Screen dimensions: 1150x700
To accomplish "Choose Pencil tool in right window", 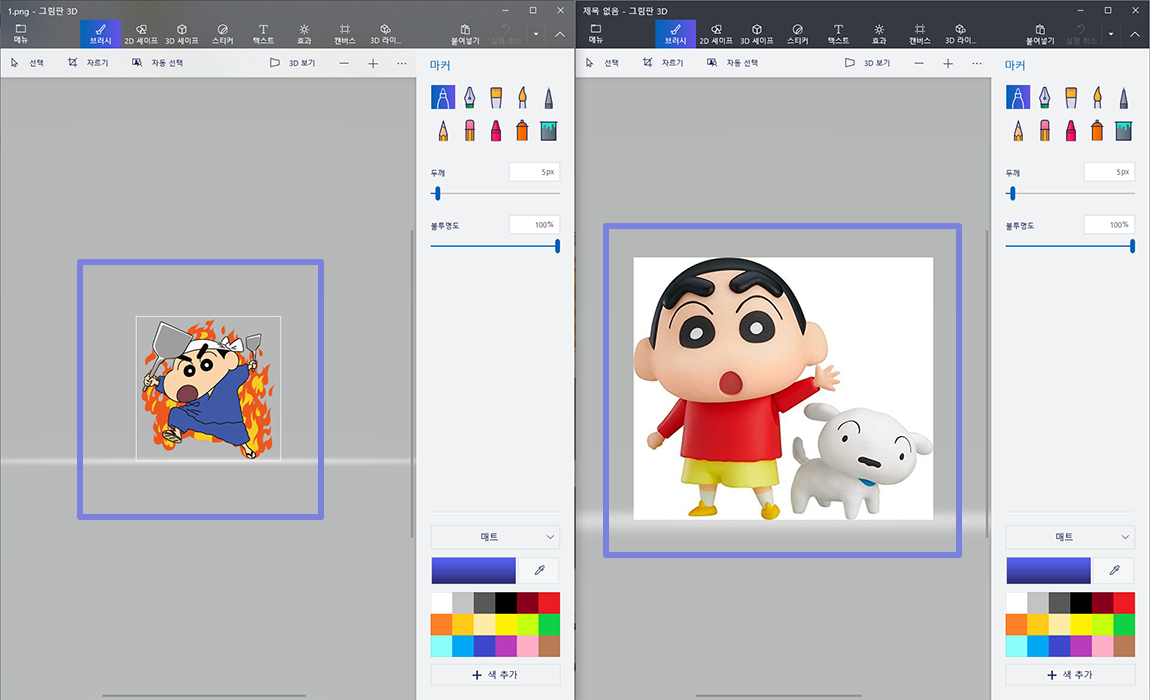I will pos(1018,131).
